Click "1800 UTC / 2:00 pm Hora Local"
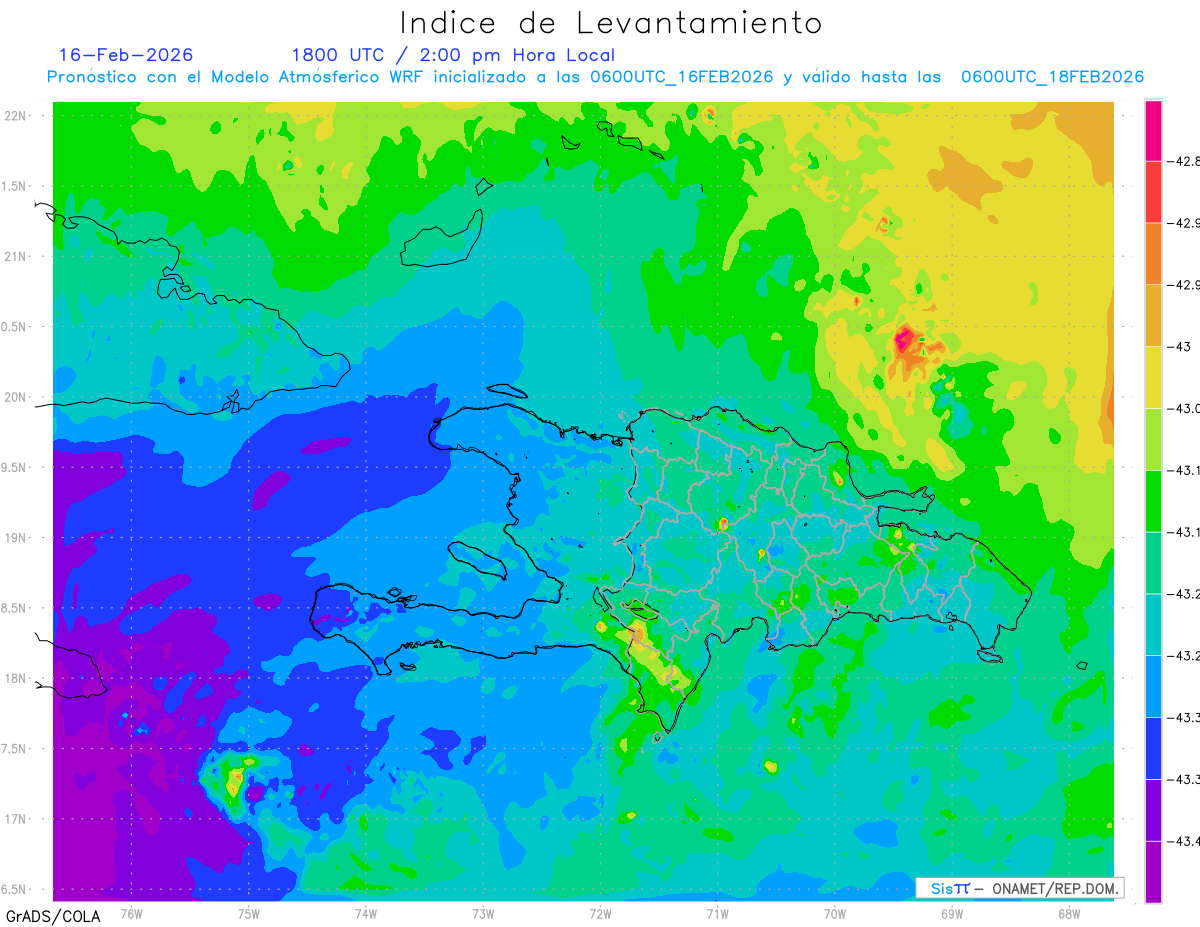This screenshot has height=927, width=1200. pos(453,56)
